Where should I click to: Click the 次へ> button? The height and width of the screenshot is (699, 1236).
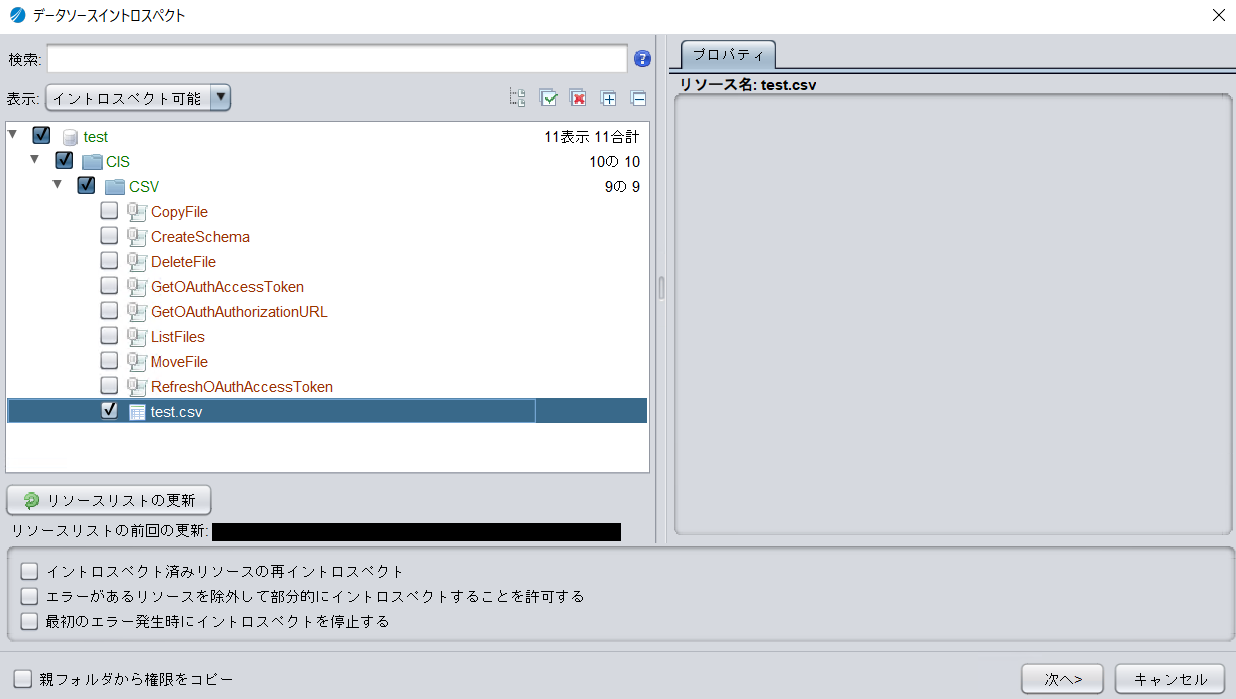tap(1062, 679)
